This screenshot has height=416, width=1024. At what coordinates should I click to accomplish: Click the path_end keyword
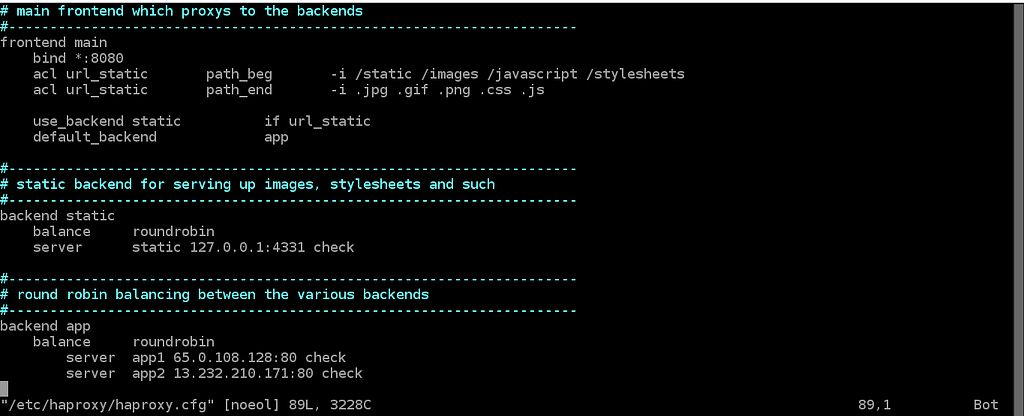[239, 90]
